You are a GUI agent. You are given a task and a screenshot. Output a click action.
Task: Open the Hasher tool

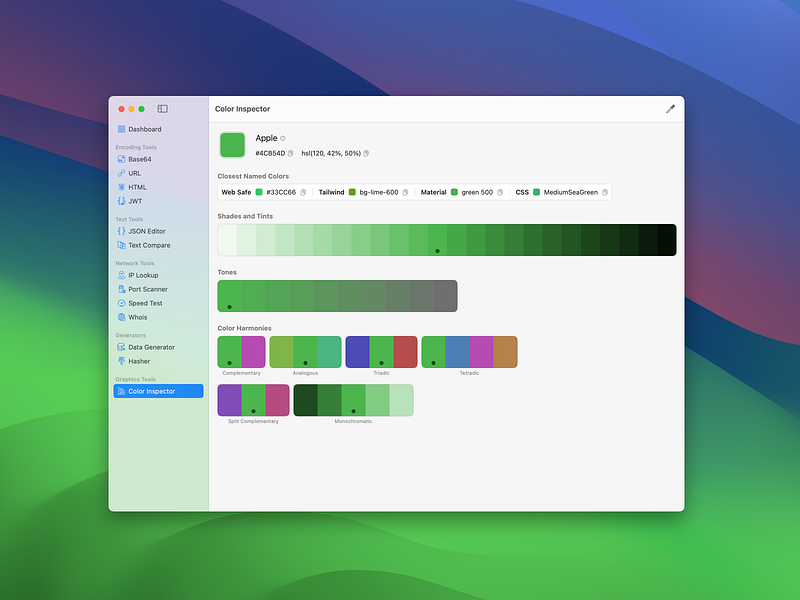pyautogui.click(x=158, y=361)
